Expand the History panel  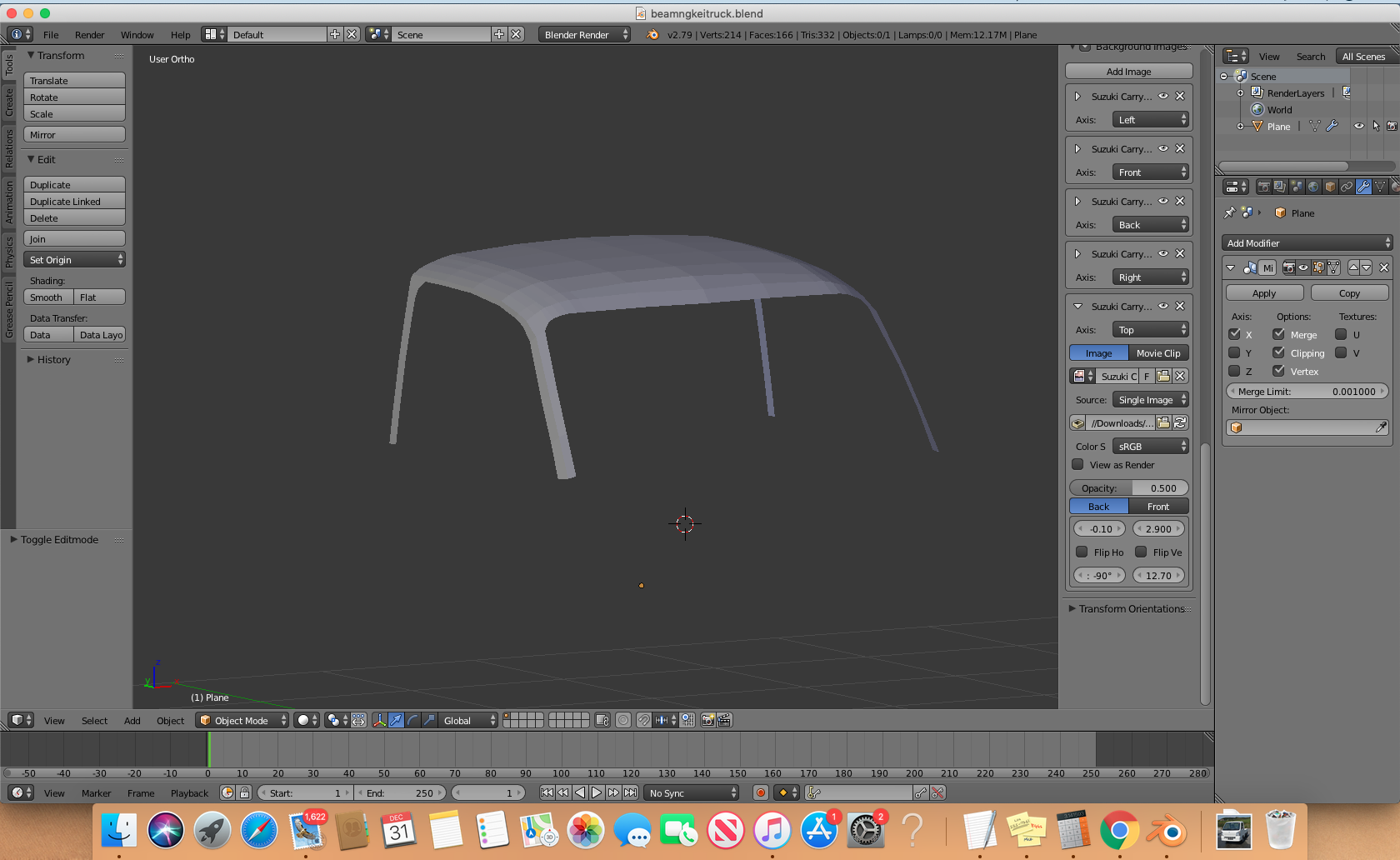[x=53, y=359]
